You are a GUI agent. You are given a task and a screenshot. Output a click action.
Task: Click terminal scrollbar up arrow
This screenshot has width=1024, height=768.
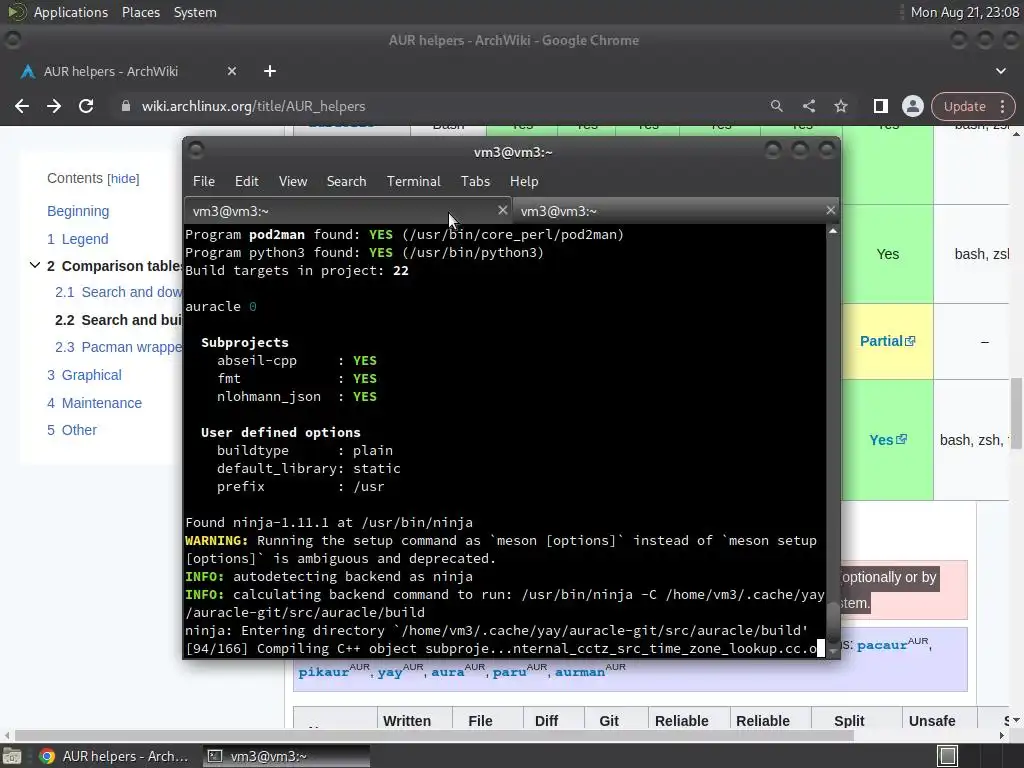pyautogui.click(x=833, y=231)
